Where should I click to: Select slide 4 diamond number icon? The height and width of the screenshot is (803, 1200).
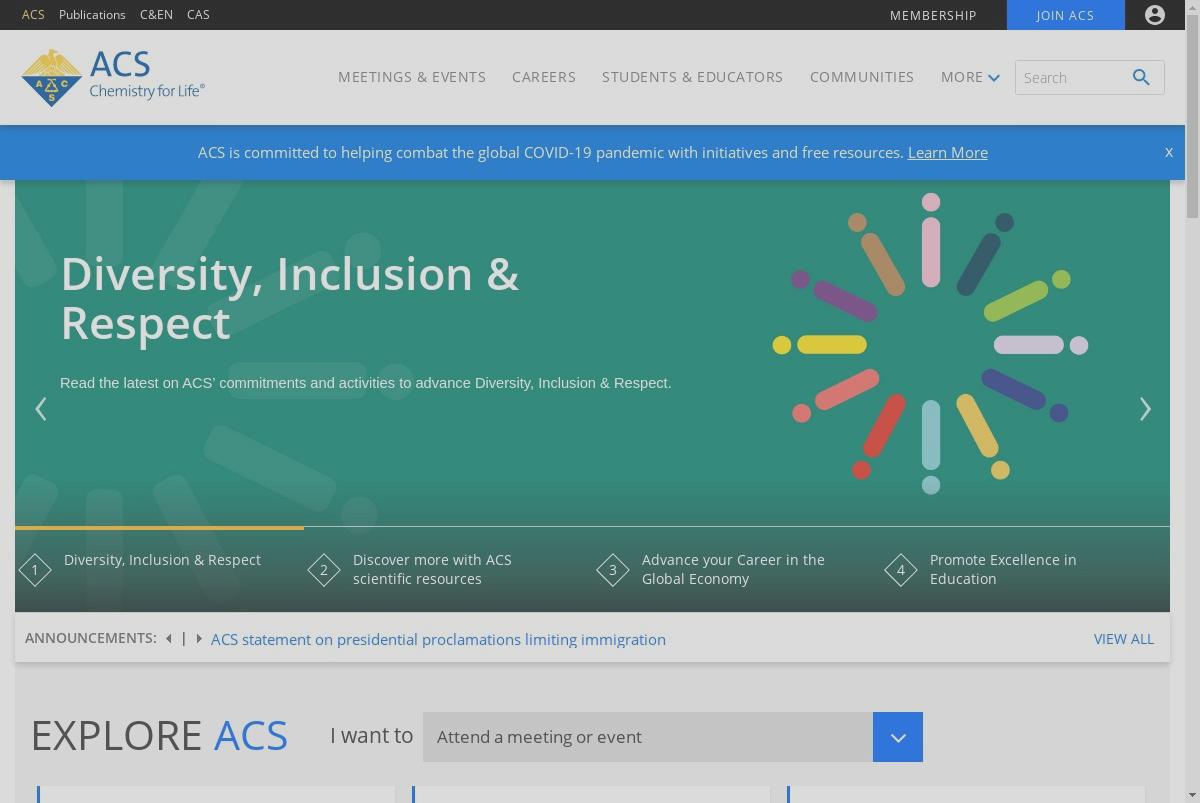(901, 570)
